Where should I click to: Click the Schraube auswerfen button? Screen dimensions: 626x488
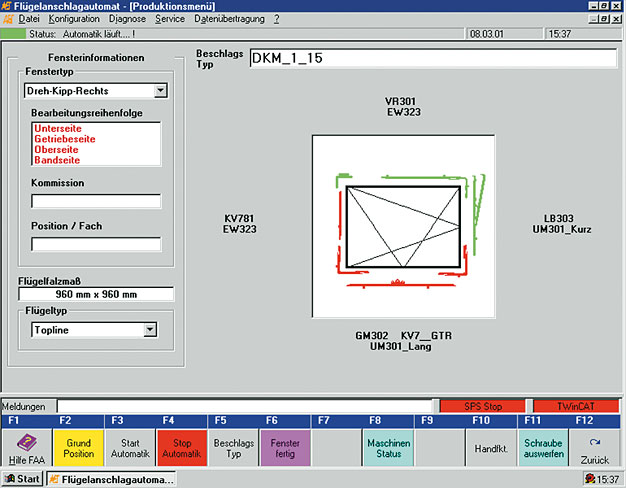[544, 448]
